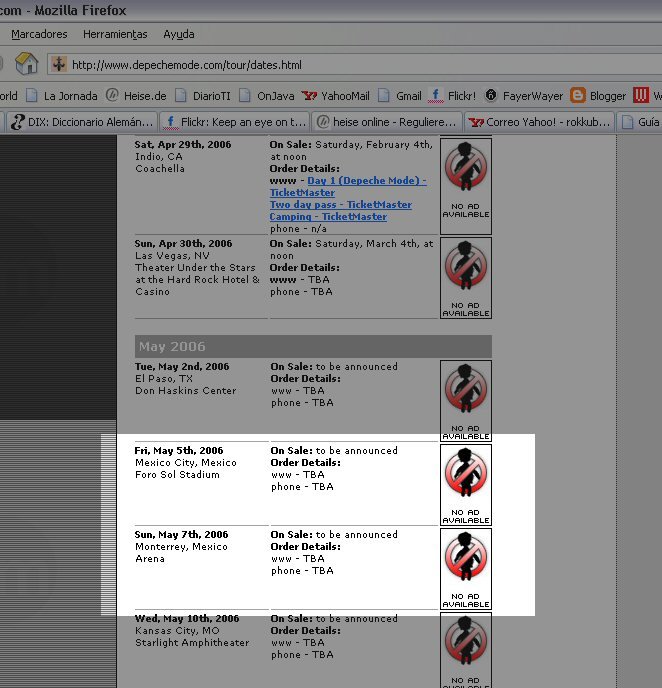Screen dimensions: 662x688
Task: Click the Heise.de bookmark icon
Action: [x=112, y=95]
